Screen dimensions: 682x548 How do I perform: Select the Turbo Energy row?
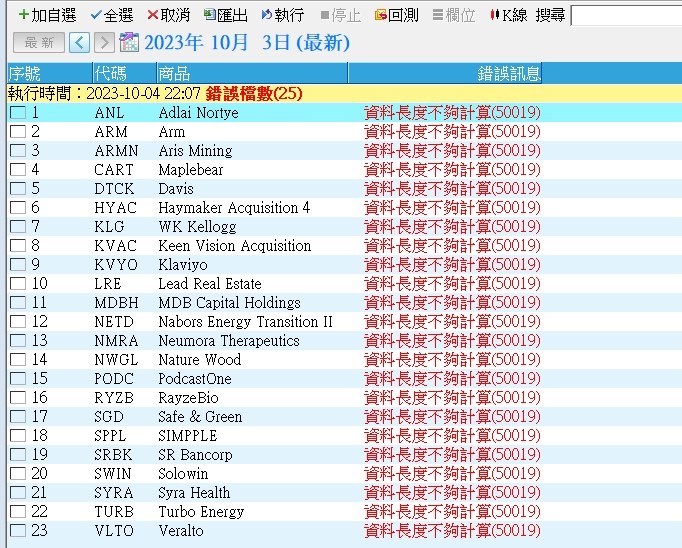[201, 512]
